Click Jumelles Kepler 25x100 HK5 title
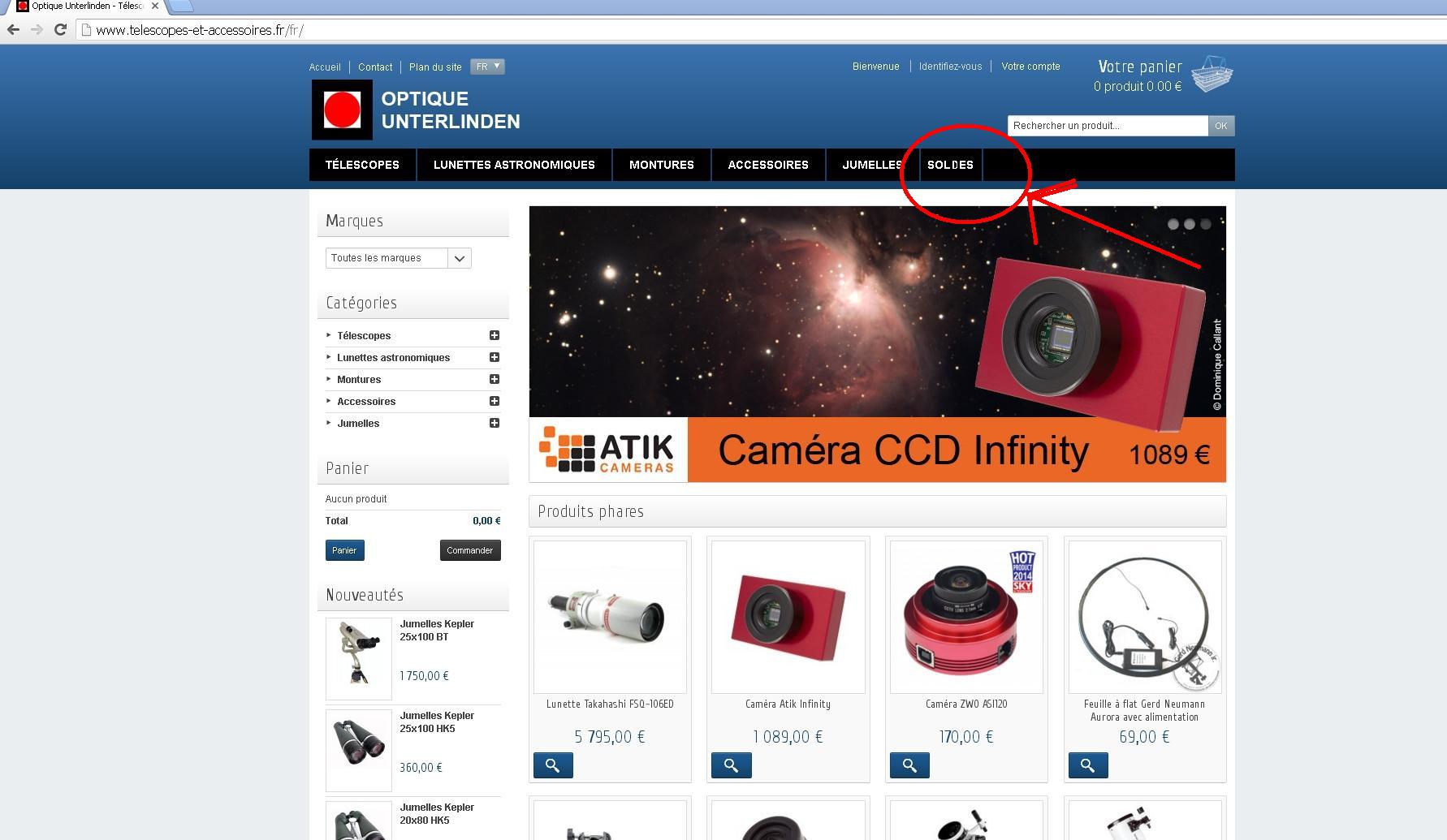Image resolution: width=1447 pixels, height=840 pixels. point(437,722)
